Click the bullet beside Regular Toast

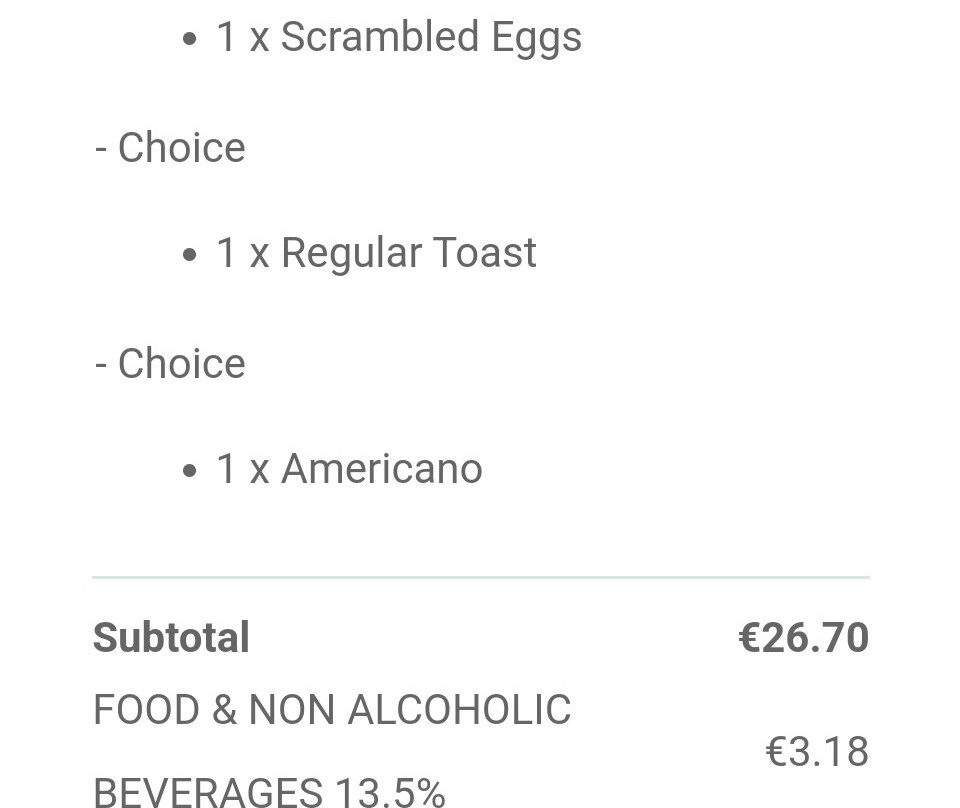pyautogui.click(x=190, y=255)
